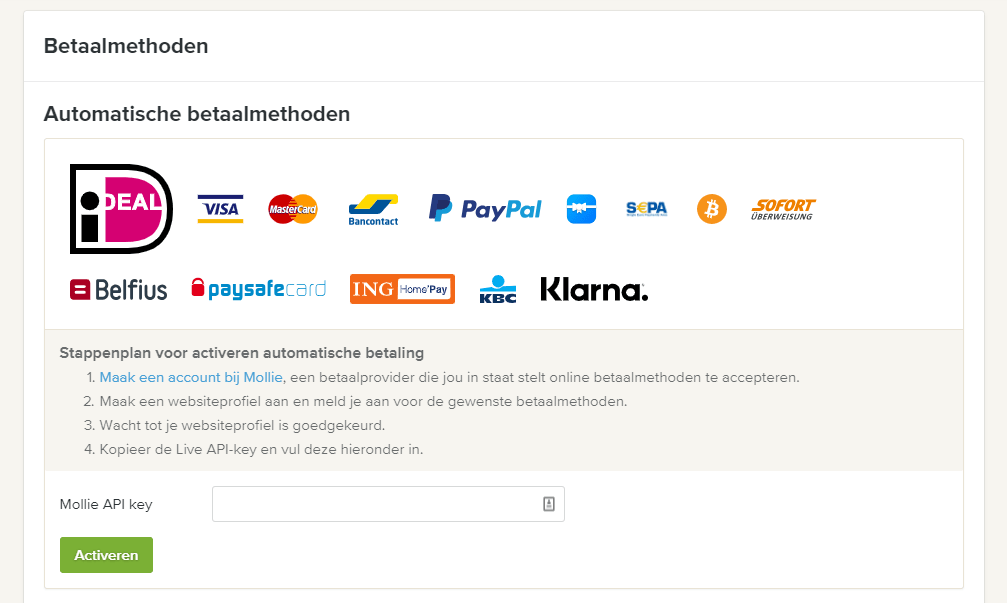1007x603 pixels.
Task: Click the iDEAL payment logo
Action: (x=121, y=209)
